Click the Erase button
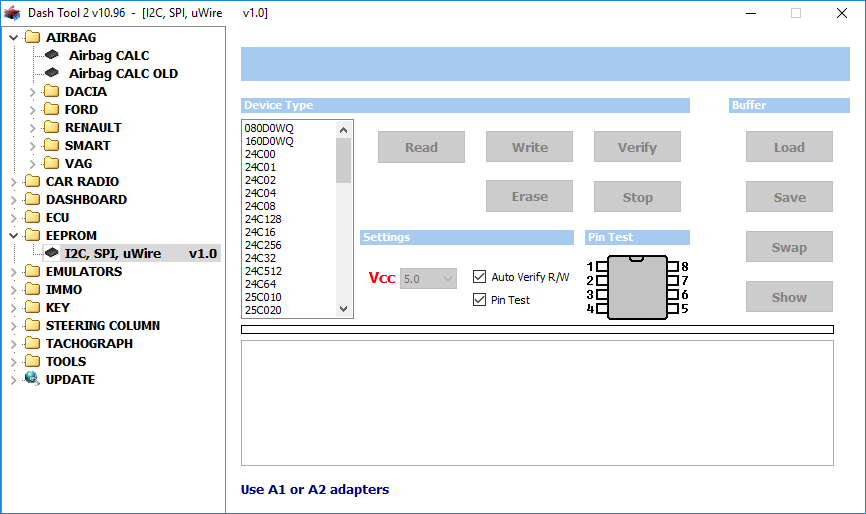 coord(529,196)
